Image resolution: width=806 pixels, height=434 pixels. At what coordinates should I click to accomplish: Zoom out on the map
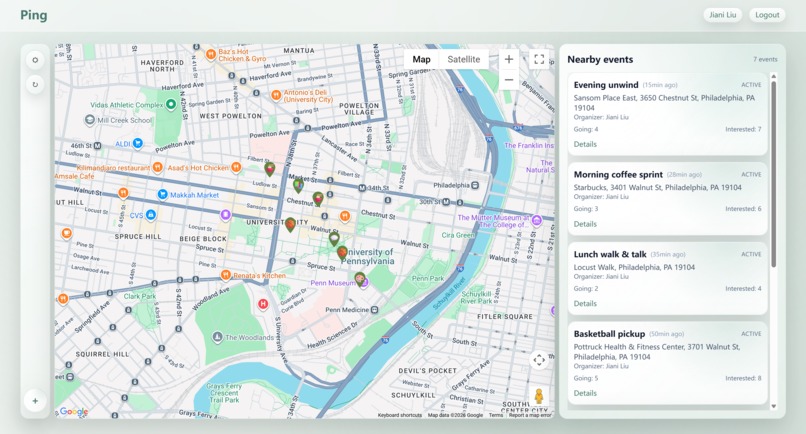coord(508,80)
